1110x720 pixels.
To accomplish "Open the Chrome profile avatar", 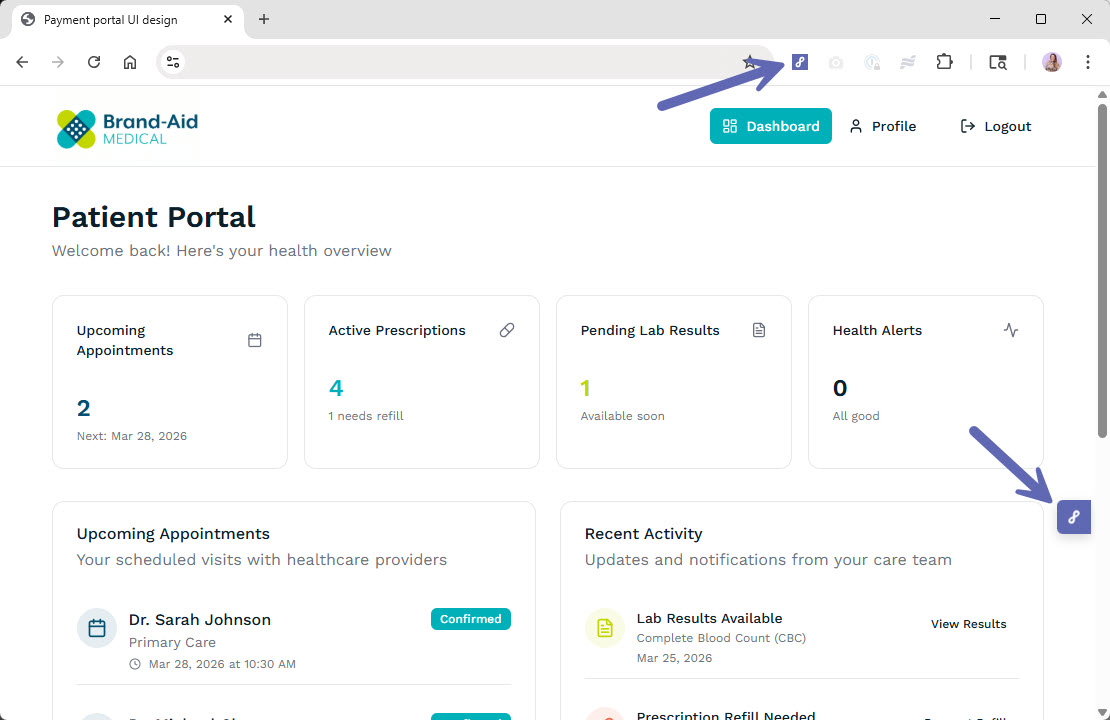I will click(x=1051, y=62).
